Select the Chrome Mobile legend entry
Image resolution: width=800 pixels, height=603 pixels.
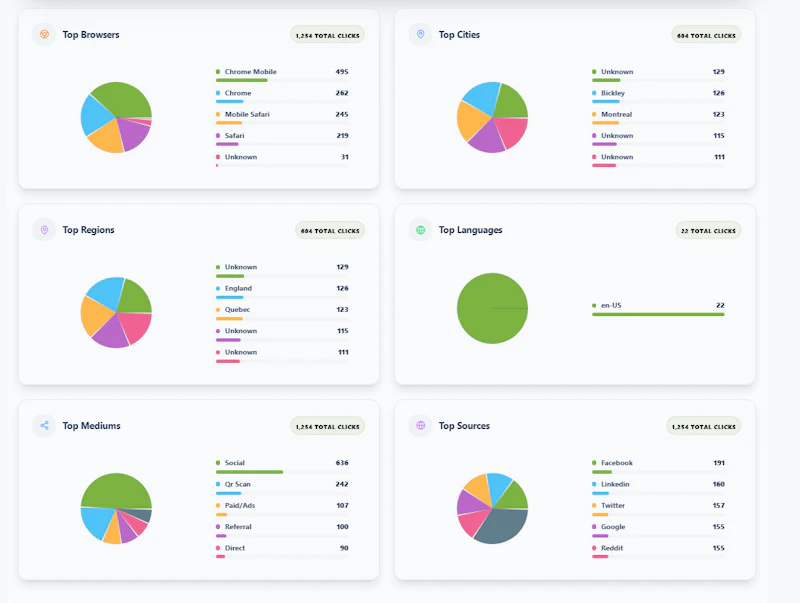pyautogui.click(x=282, y=75)
